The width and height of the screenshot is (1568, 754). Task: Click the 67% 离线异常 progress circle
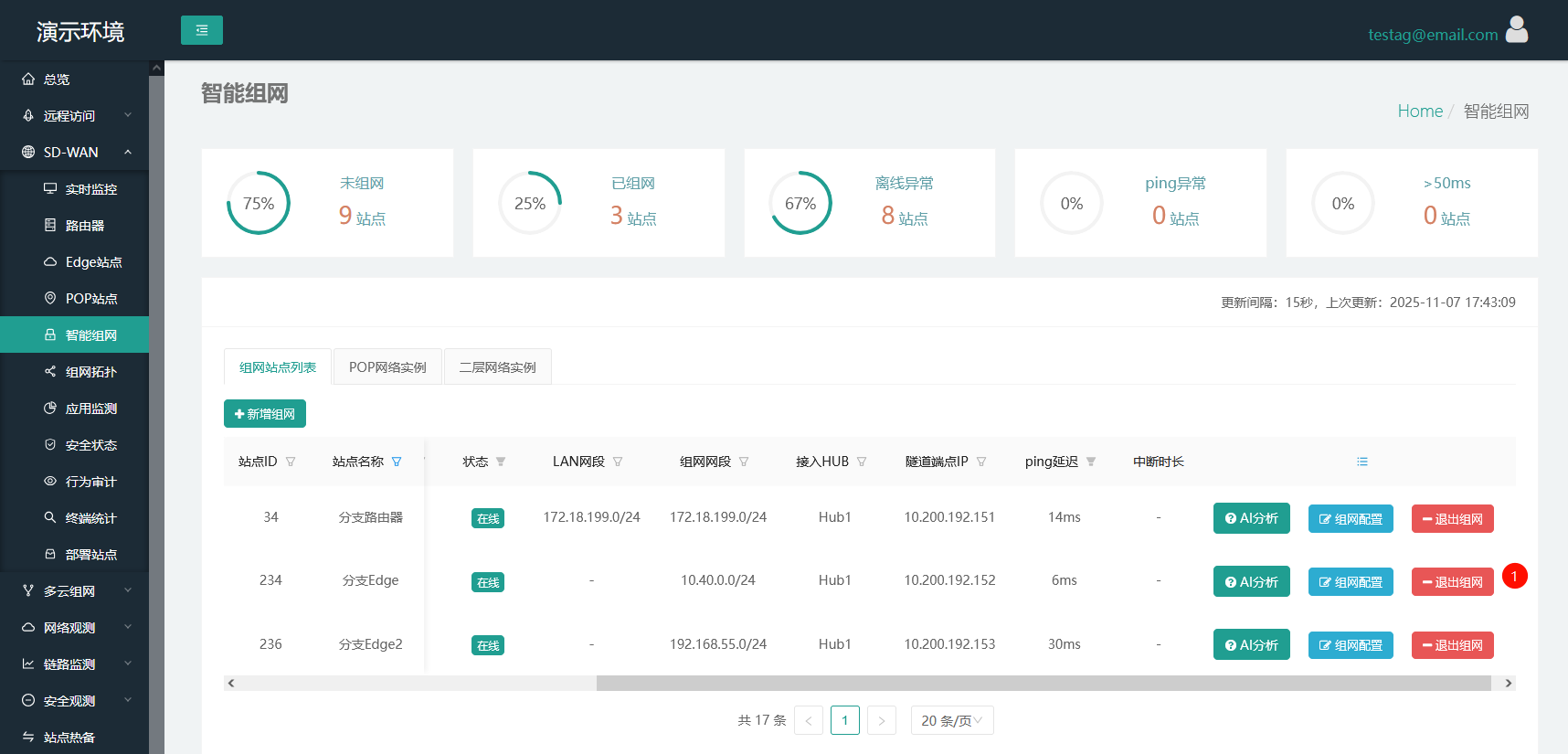click(x=800, y=203)
